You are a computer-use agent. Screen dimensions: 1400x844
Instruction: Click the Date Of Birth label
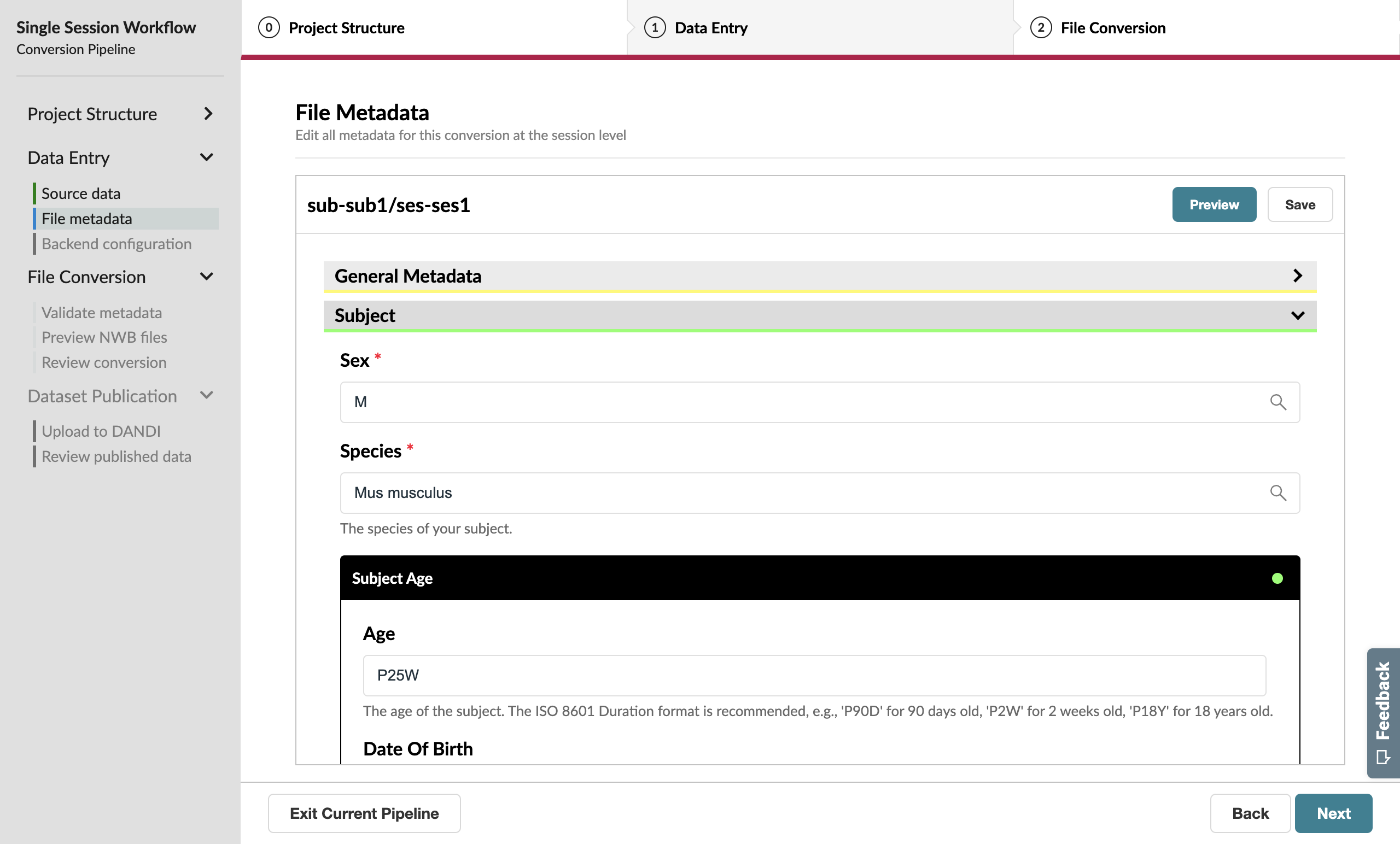click(418, 748)
